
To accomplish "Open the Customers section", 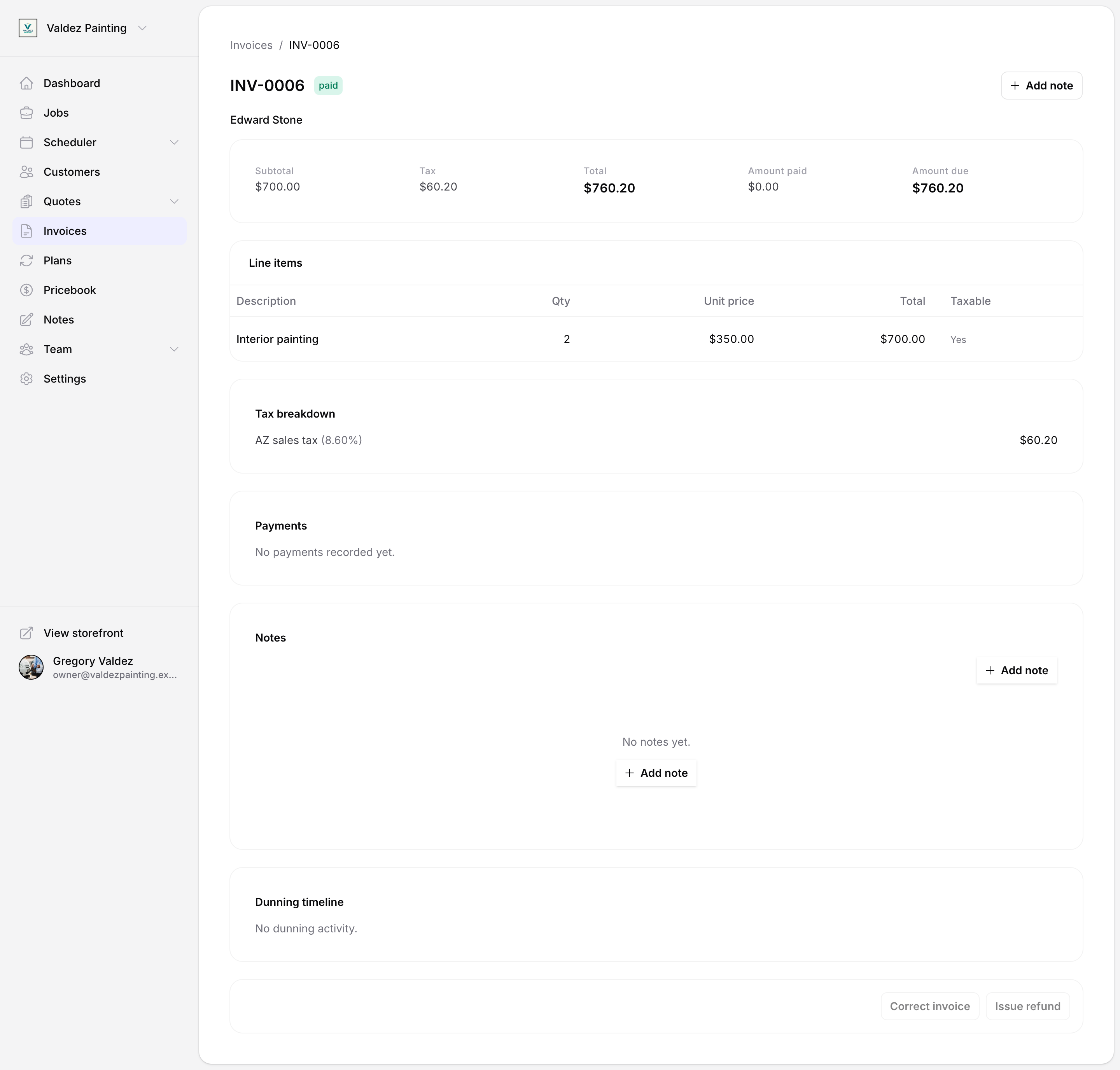I will click(x=99, y=172).
